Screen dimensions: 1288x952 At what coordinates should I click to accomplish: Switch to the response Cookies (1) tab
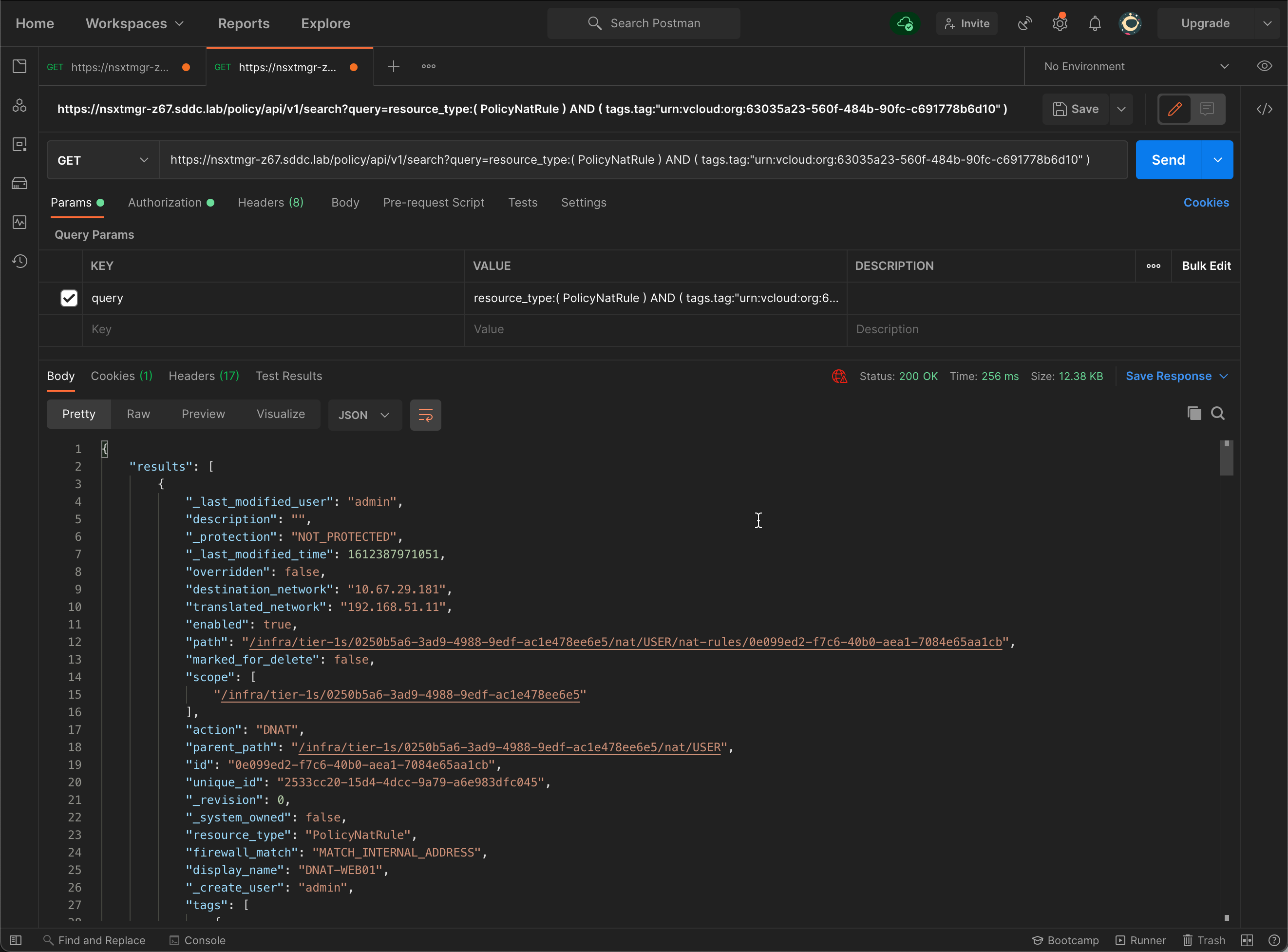[x=122, y=376]
